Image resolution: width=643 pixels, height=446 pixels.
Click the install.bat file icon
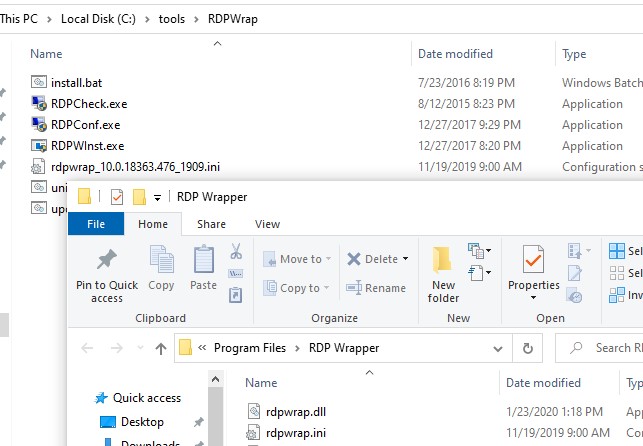[39, 82]
